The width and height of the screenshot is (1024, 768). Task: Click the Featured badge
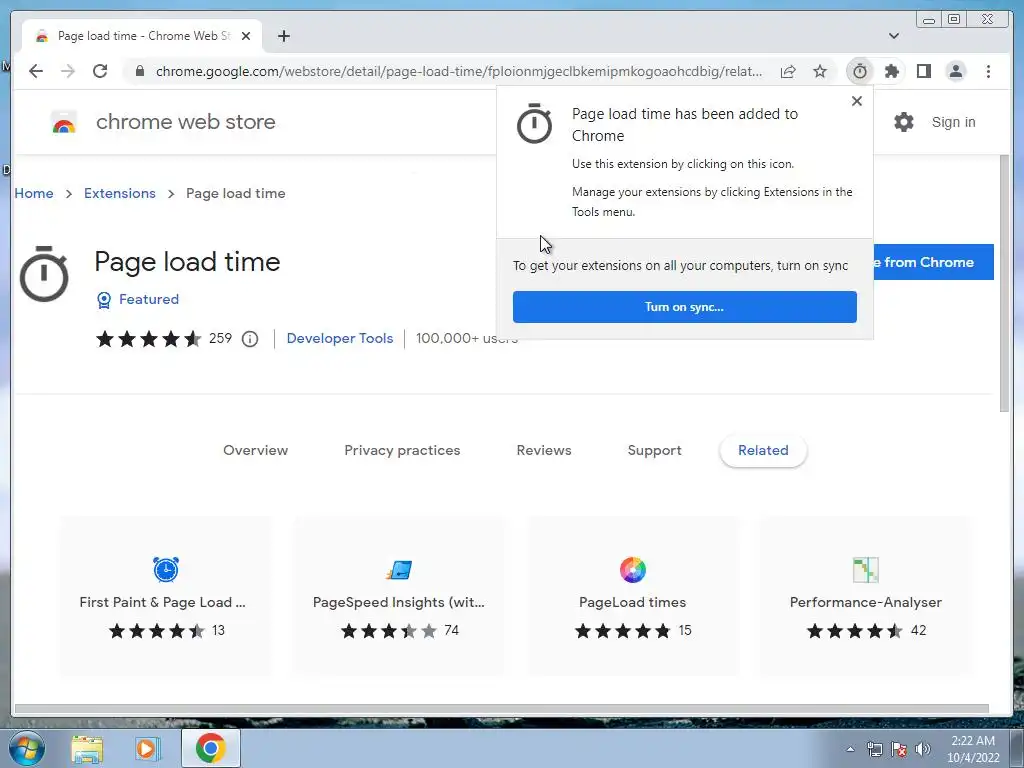(138, 299)
